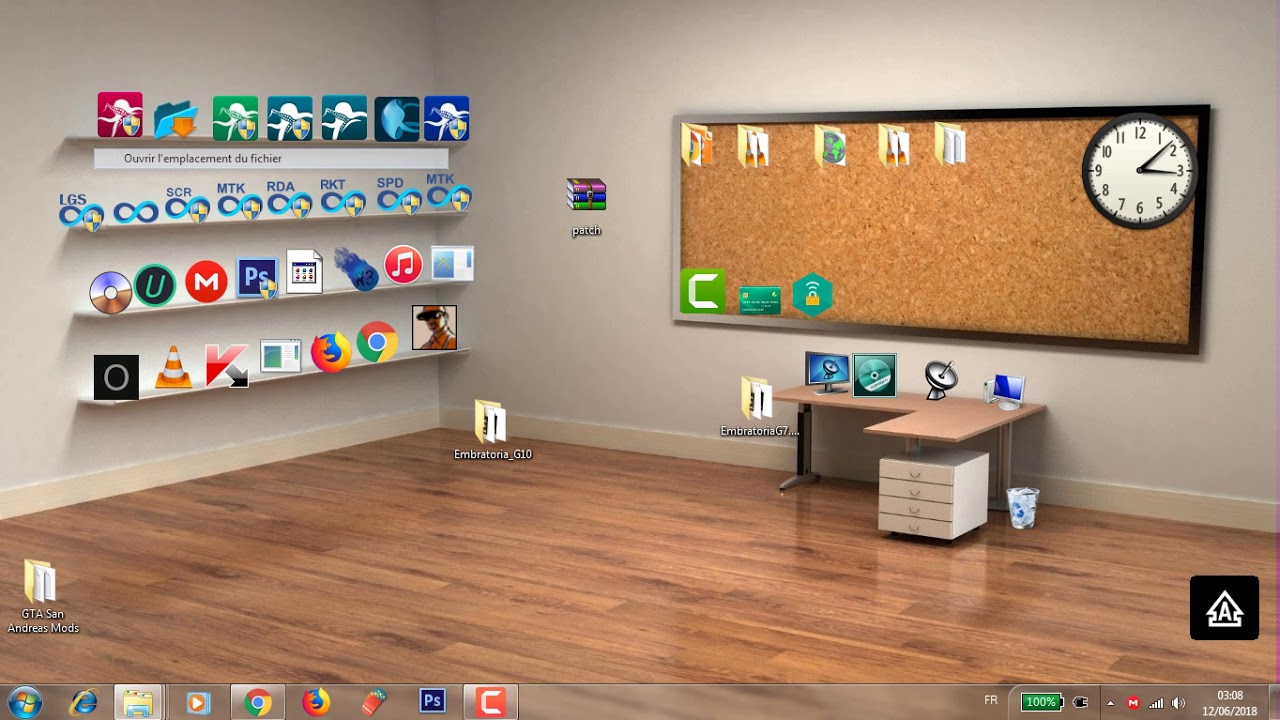
Task: Show hidden system tray icons
Action: [x=1110, y=703]
